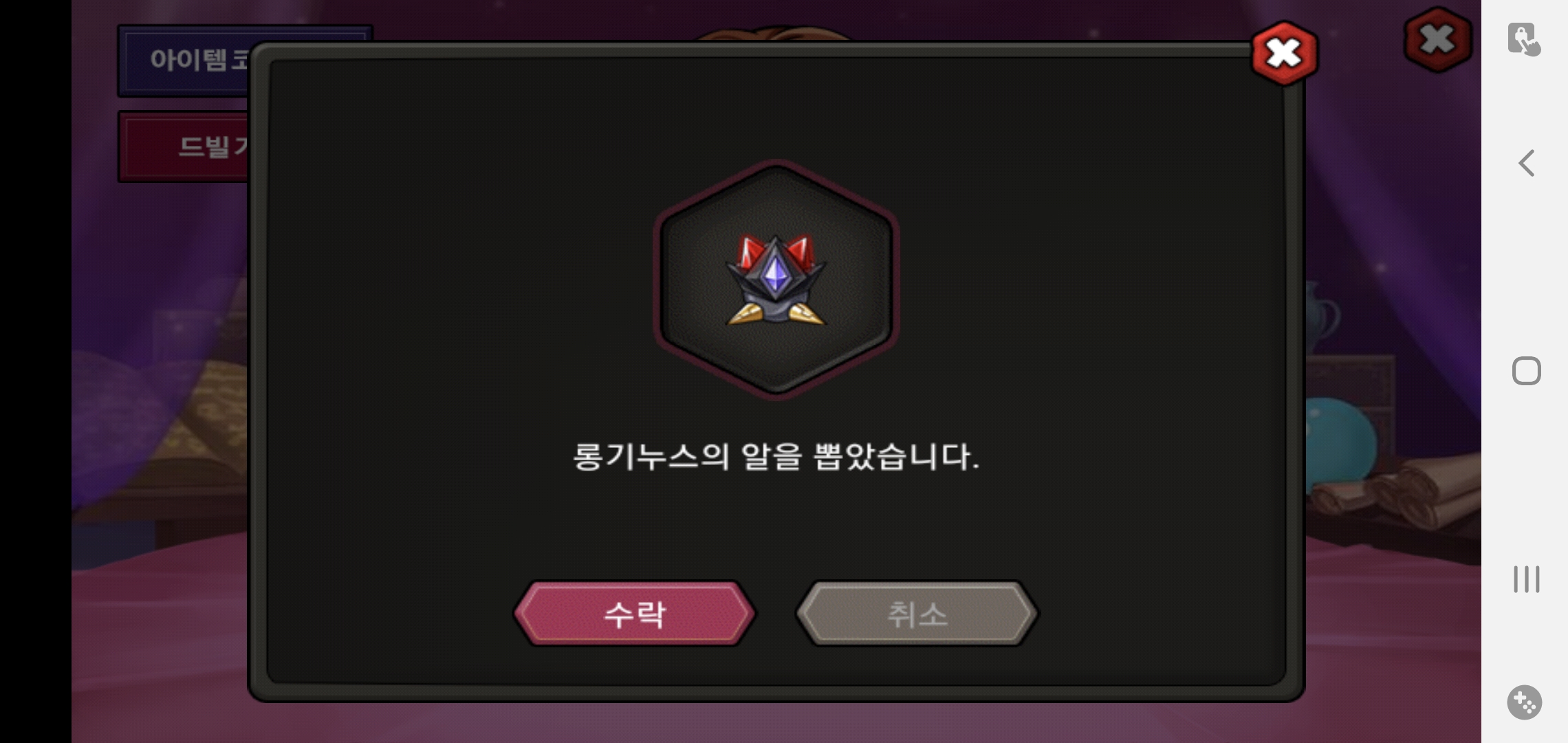Accept the draw with the 수락 button
Screen dimensions: 1568x743
tap(634, 614)
